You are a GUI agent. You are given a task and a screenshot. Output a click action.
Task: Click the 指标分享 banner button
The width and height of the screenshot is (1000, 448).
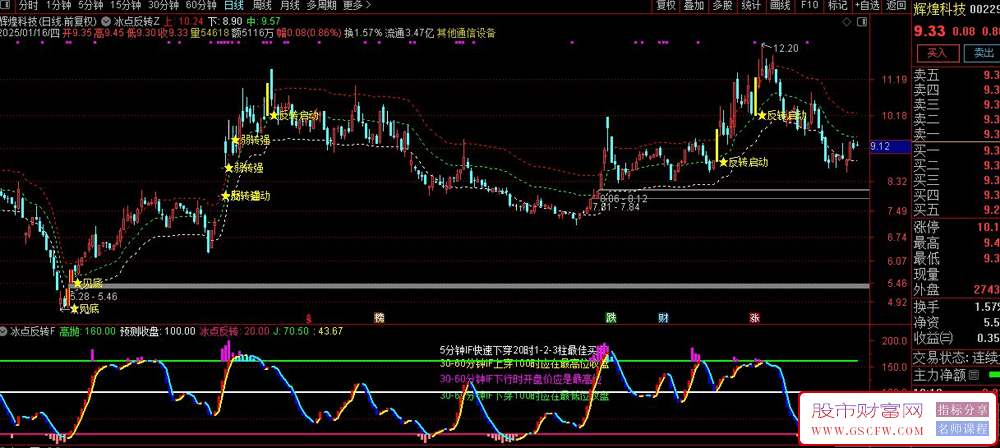[x=962, y=410]
